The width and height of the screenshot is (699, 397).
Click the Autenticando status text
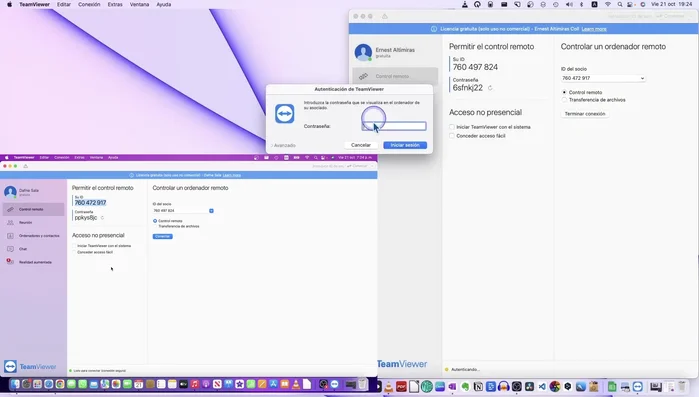pos(465,369)
